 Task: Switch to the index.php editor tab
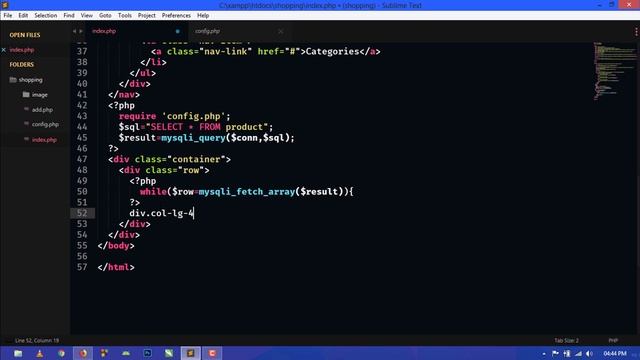coord(104,31)
